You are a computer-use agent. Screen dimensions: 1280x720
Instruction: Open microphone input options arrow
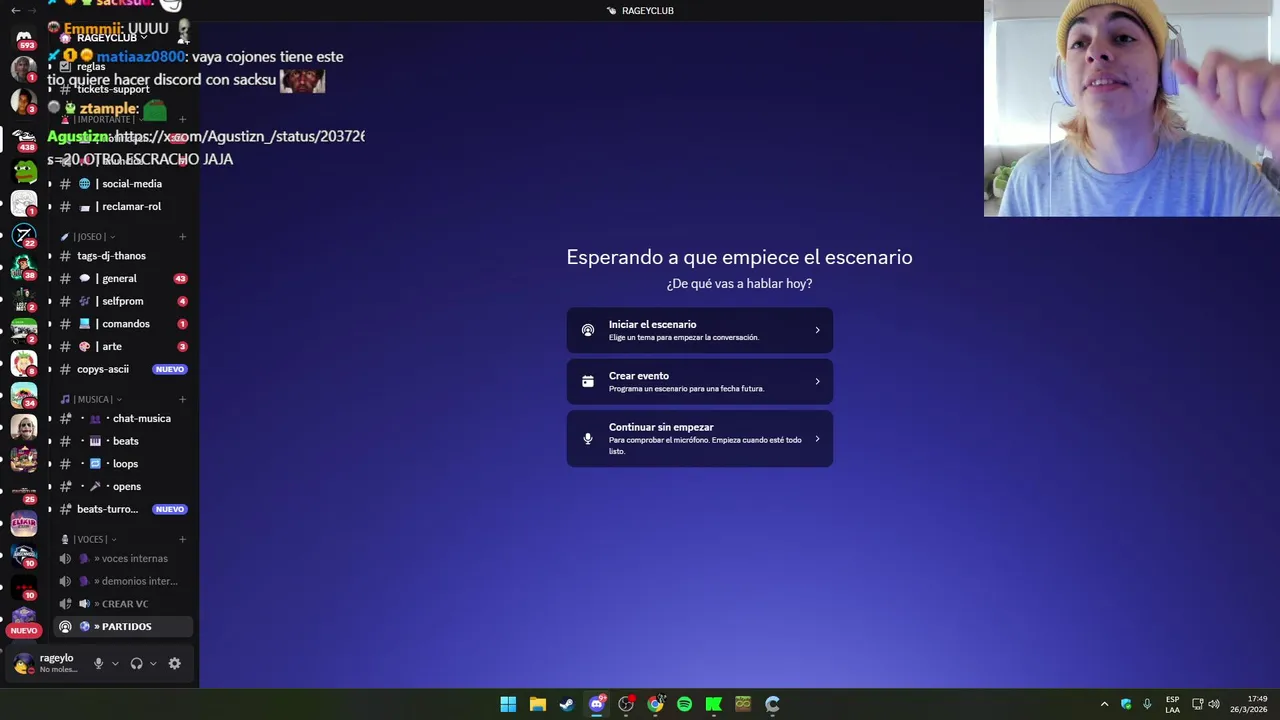[115, 663]
